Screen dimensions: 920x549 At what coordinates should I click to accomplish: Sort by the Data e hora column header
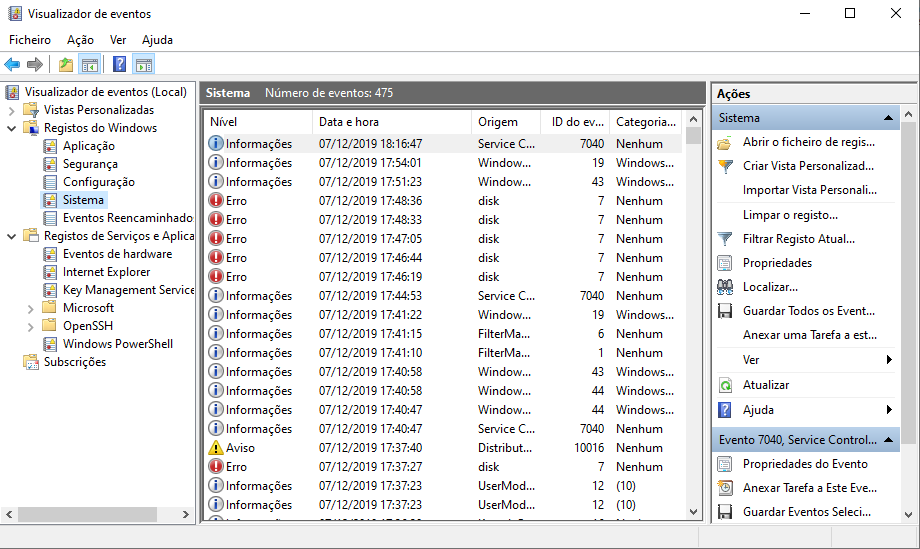pos(392,122)
